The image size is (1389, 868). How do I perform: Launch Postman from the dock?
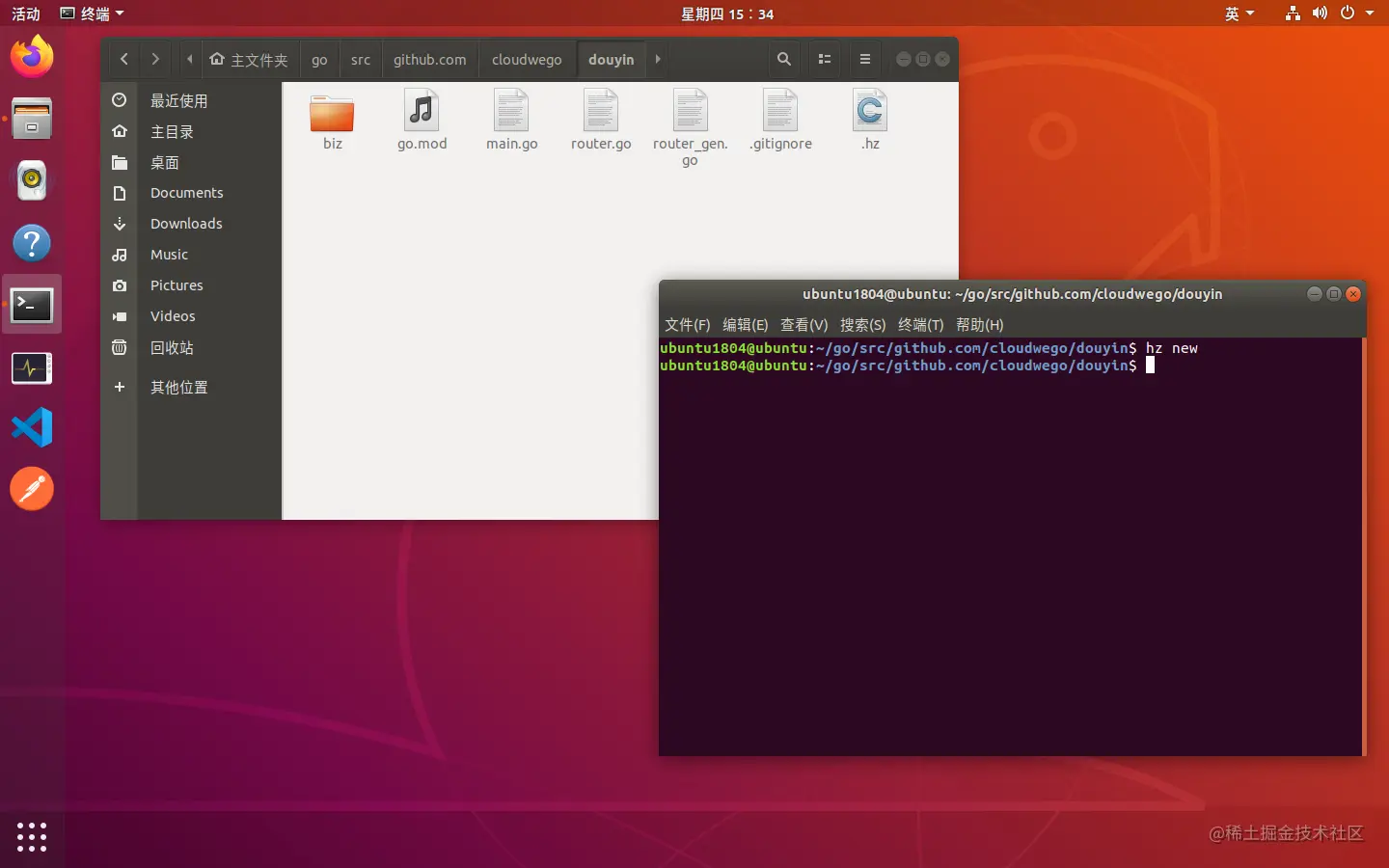tap(32, 489)
